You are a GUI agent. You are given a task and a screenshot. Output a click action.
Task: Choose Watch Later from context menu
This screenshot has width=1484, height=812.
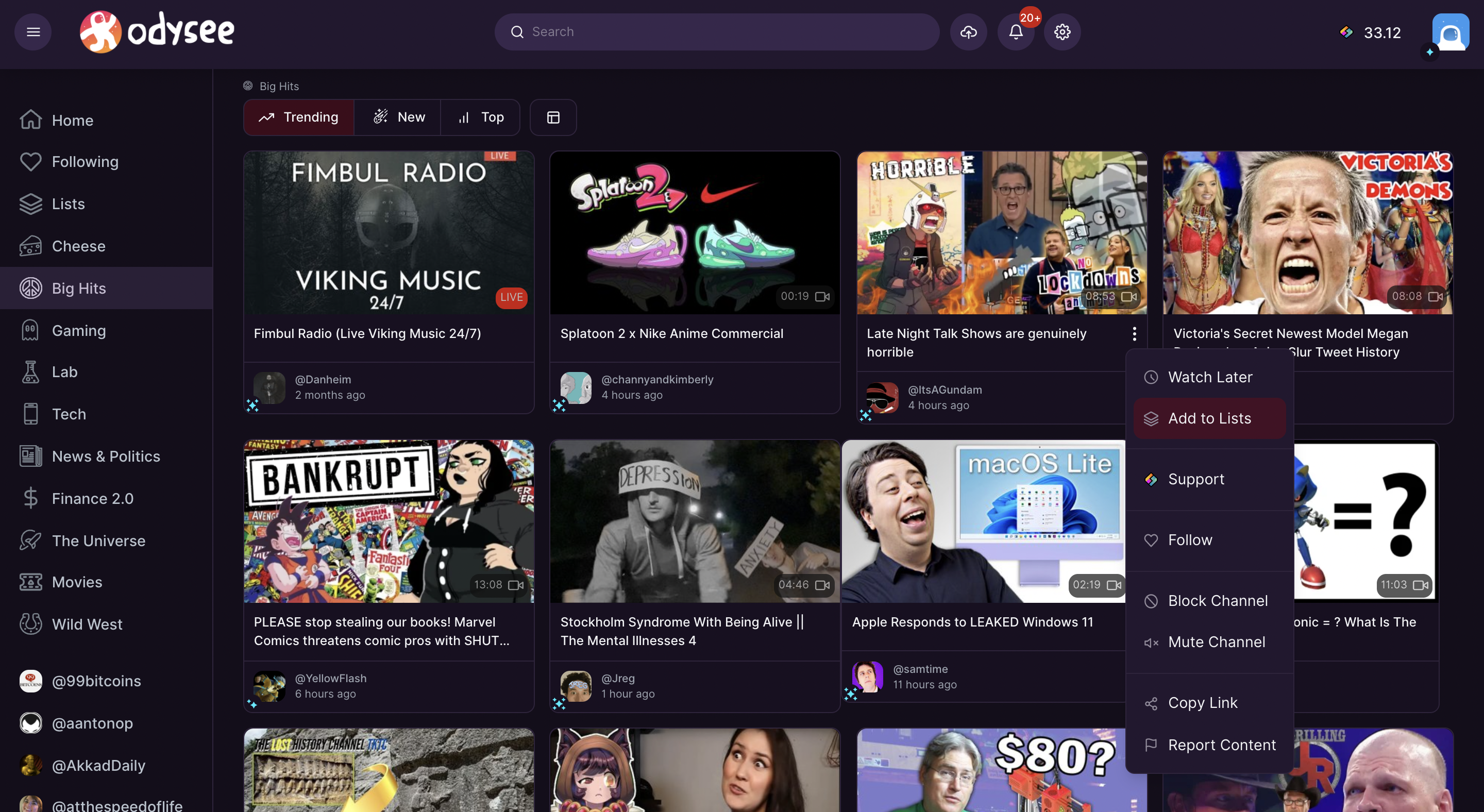point(1209,377)
